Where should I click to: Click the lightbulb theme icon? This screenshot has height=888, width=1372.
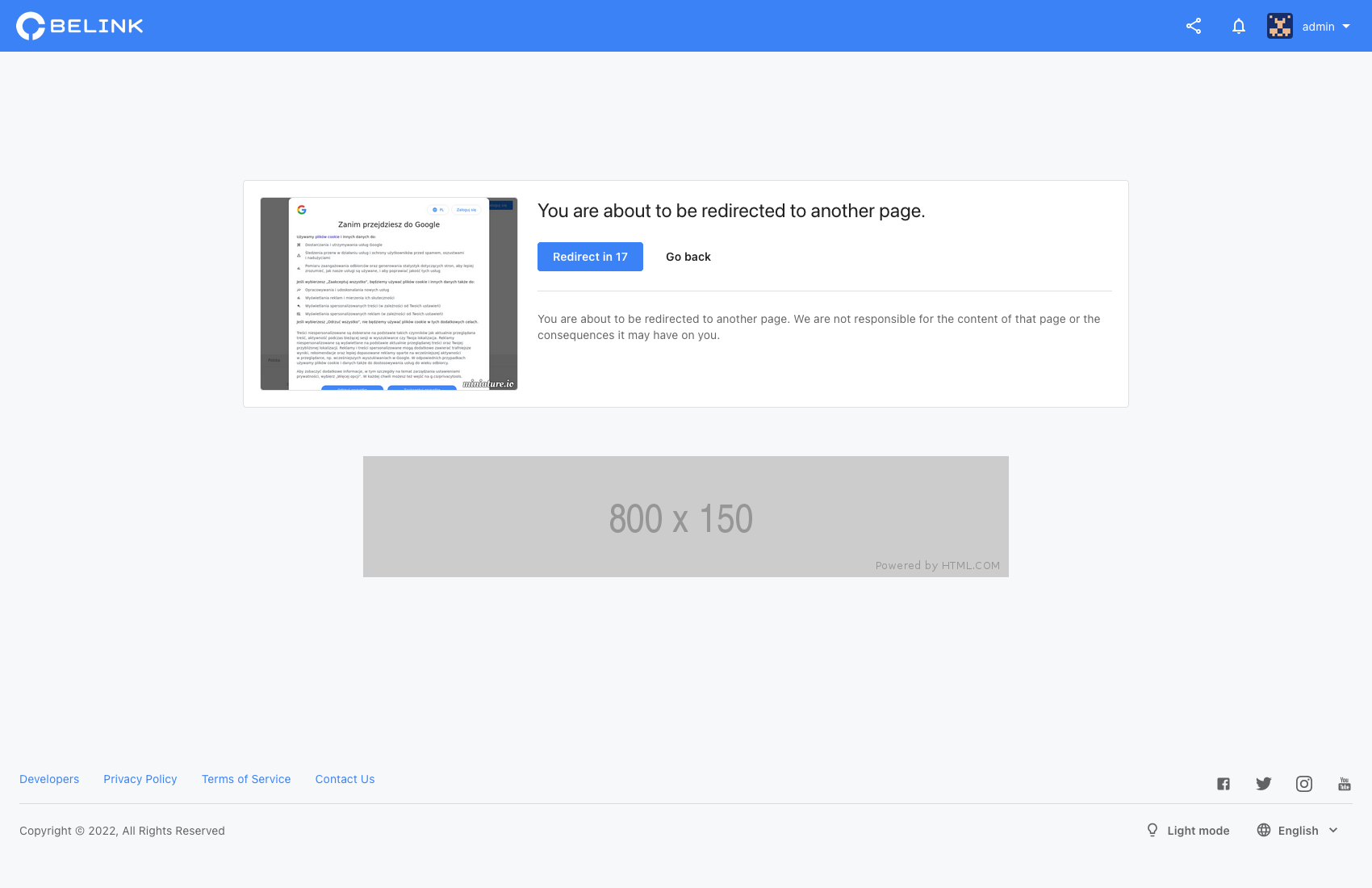1152,830
